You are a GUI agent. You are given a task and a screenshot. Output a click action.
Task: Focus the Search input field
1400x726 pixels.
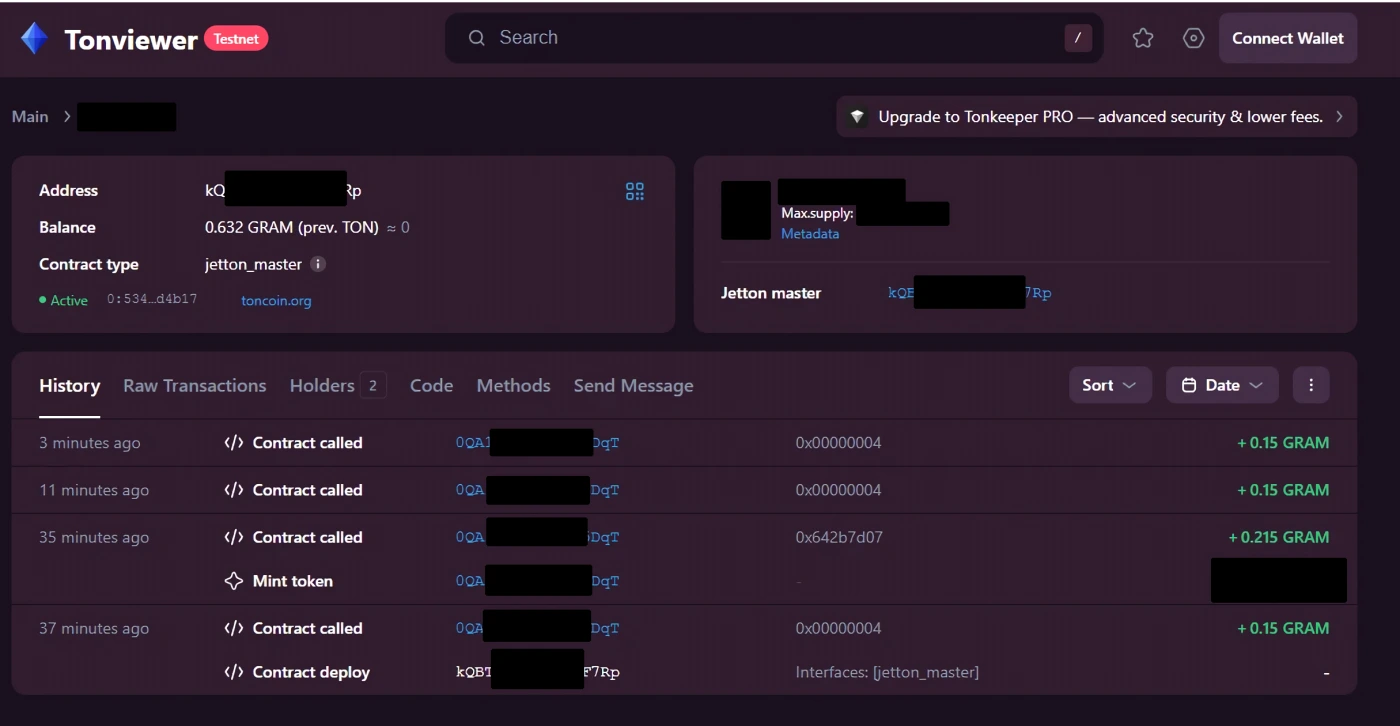tap(774, 38)
